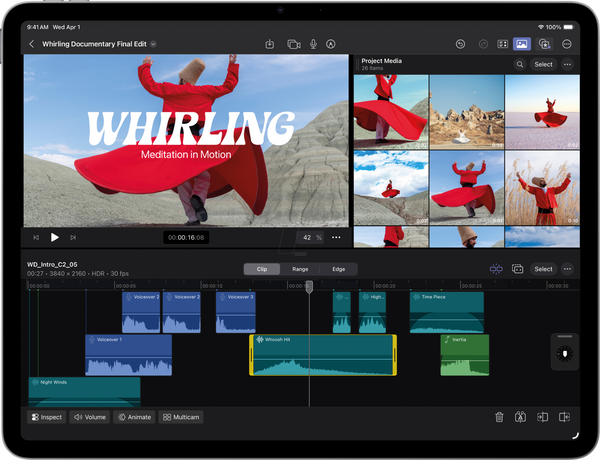Image resolution: width=600 pixels, height=460 pixels.
Task: Tap Select in the timeline header
Action: pyautogui.click(x=543, y=269)
